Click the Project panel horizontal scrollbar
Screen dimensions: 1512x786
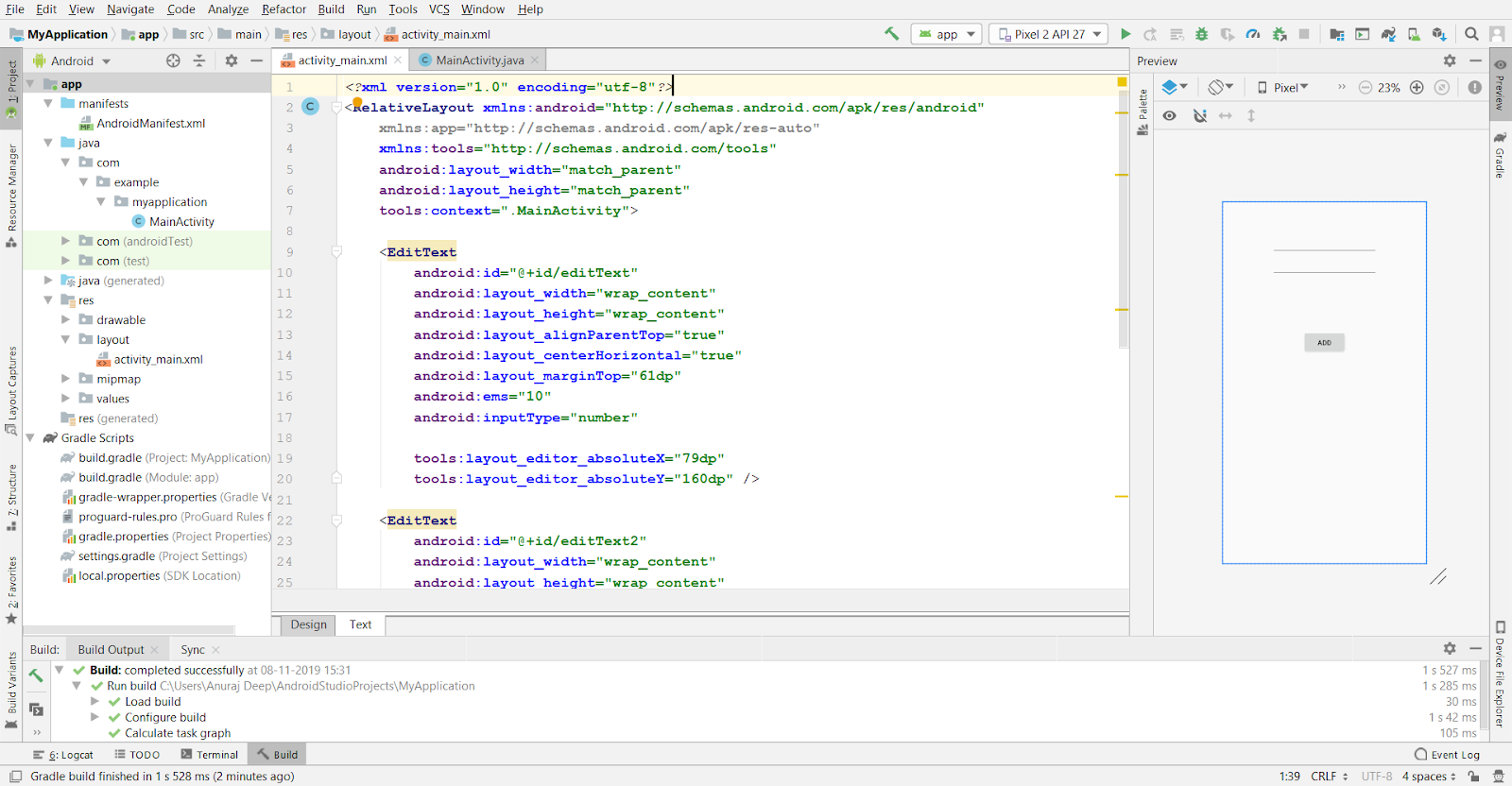[130, 629]
